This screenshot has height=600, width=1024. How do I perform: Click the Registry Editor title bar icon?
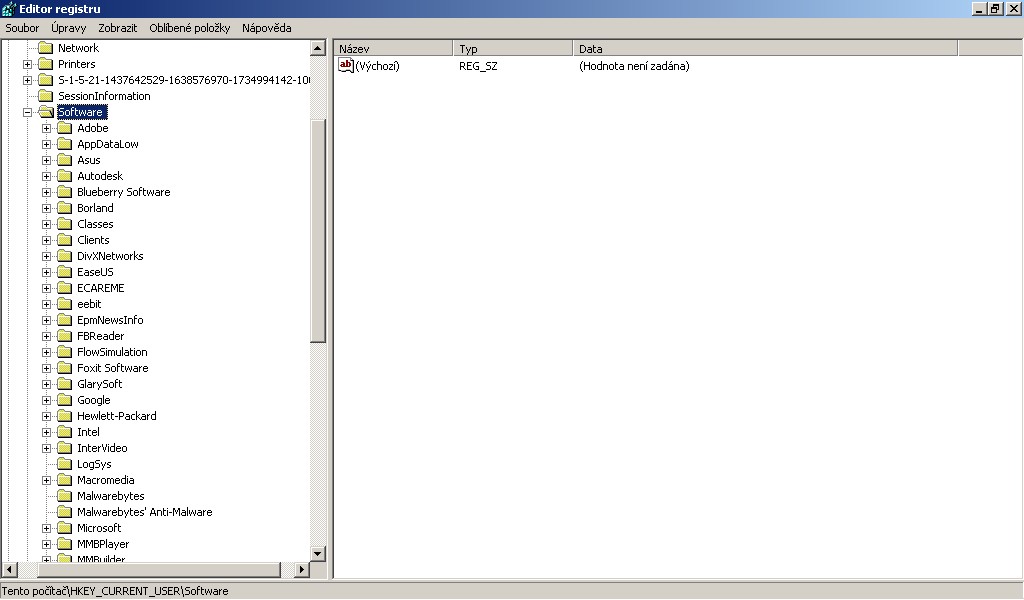coord(8,9)
